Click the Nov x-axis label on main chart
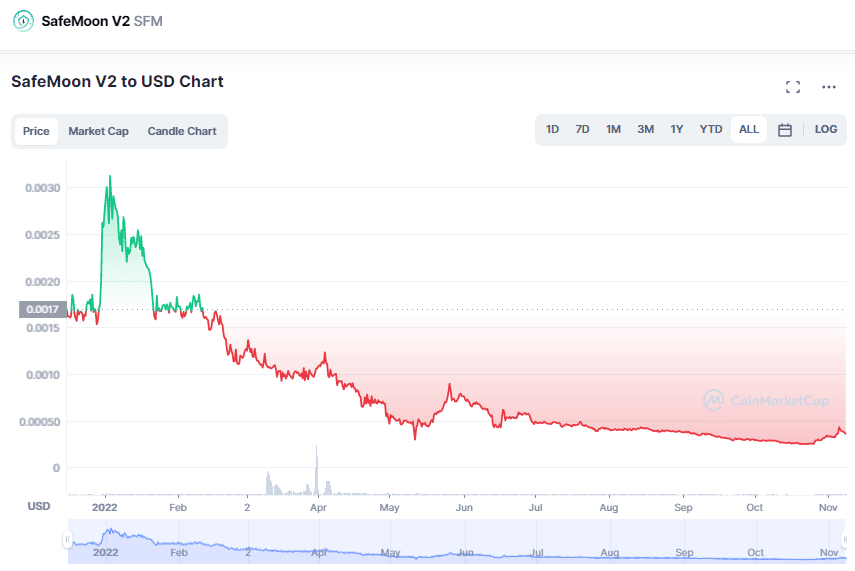855x571 pixels. pyautogui.click(x=828, y=507)
